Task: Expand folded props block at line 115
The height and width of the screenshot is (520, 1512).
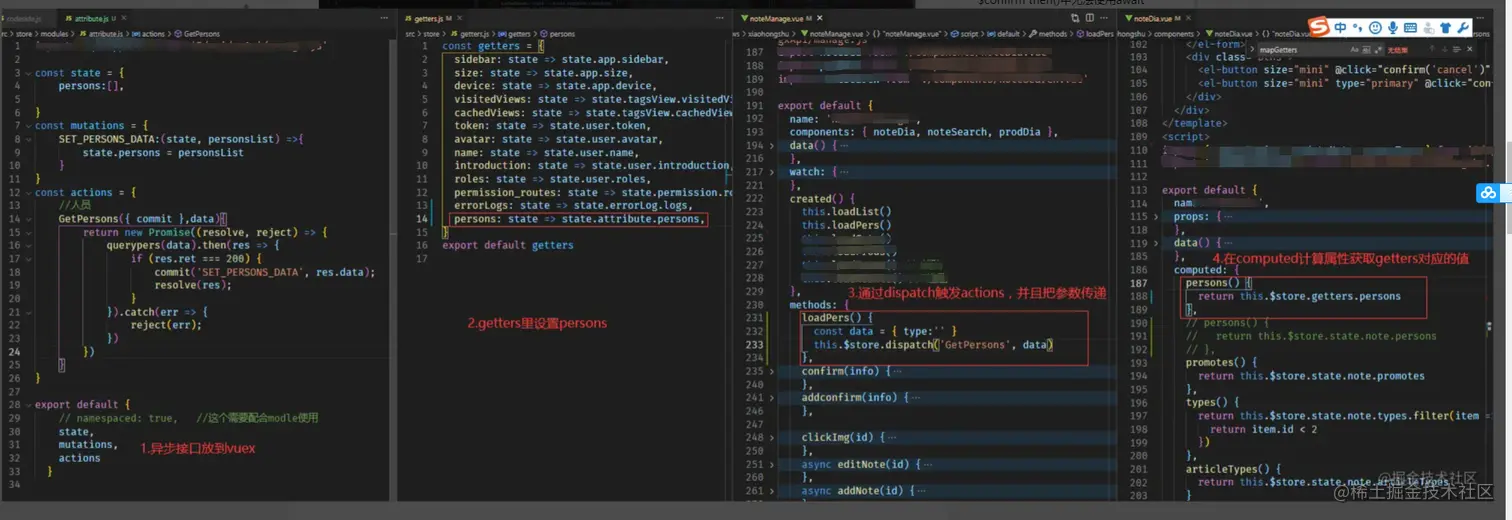Action: click(x=1157, y=216)
